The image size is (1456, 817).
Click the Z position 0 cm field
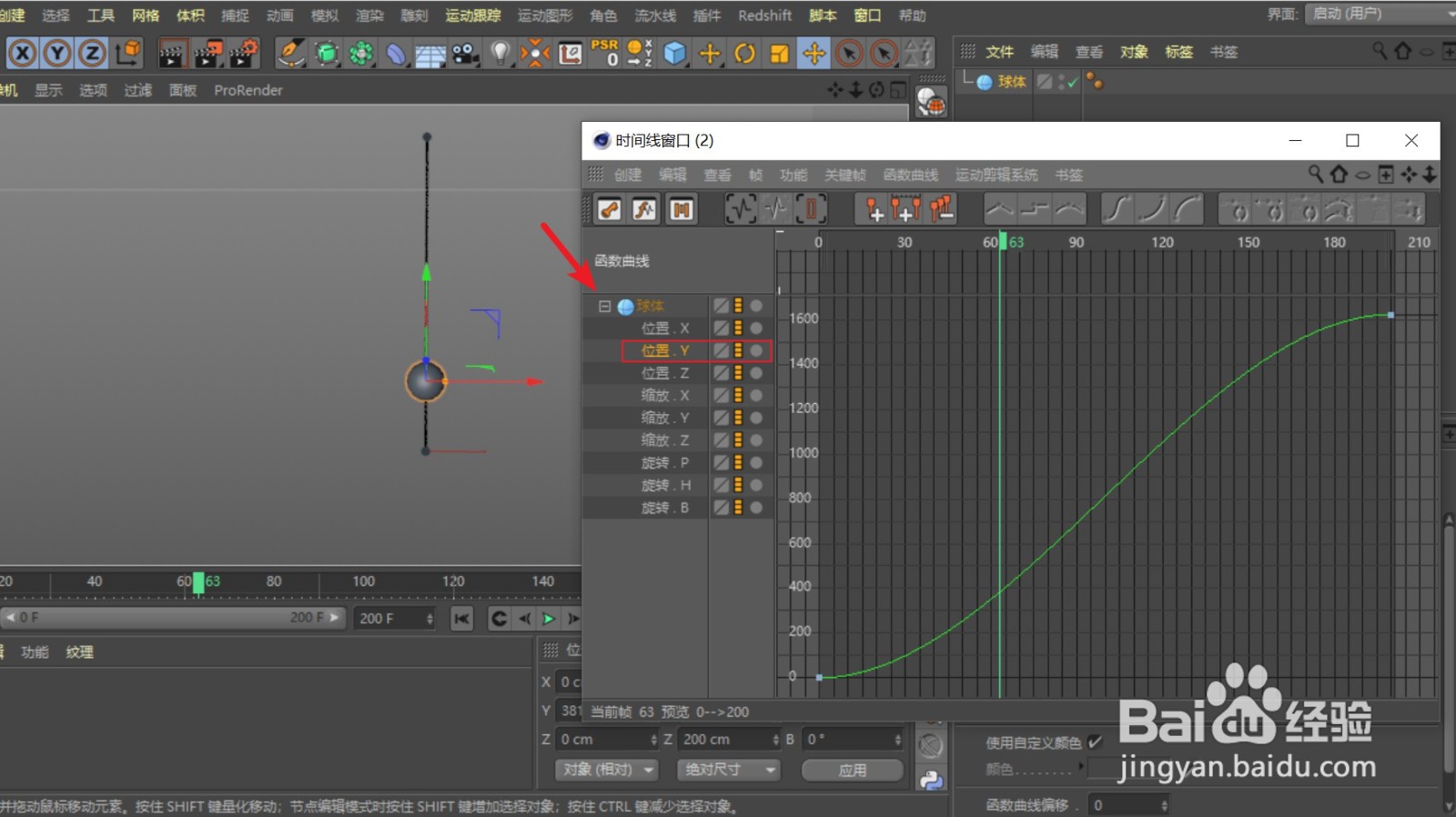pyautogui.click(x=606, y=740)
